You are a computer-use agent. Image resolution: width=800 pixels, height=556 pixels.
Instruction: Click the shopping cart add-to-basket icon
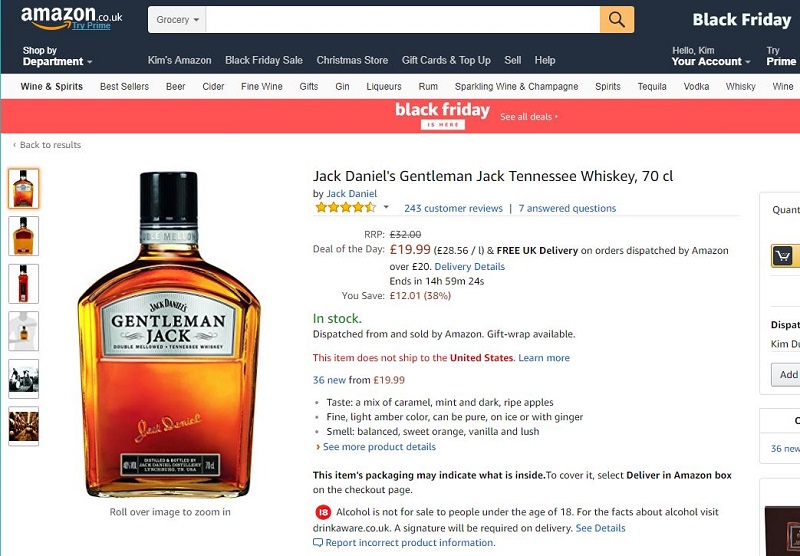(x=783, y=255)
